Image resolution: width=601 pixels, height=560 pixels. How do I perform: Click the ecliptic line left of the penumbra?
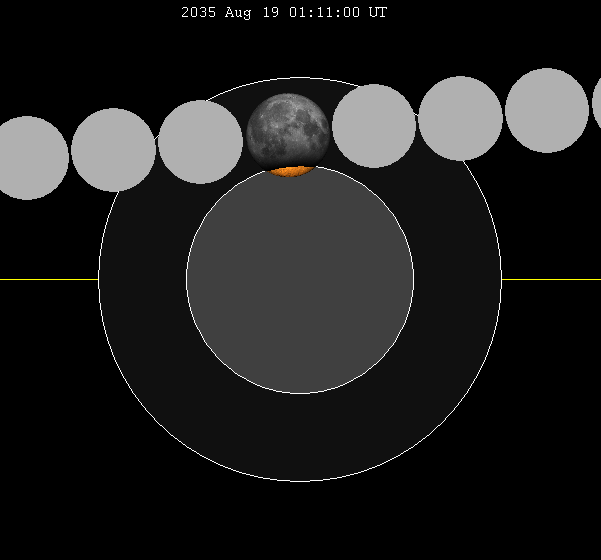point(48,280)
